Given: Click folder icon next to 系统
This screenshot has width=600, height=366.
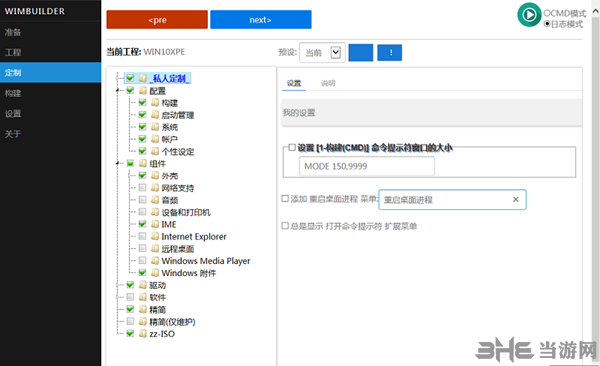Looking at the screenshot, I should tap(155, 127).
